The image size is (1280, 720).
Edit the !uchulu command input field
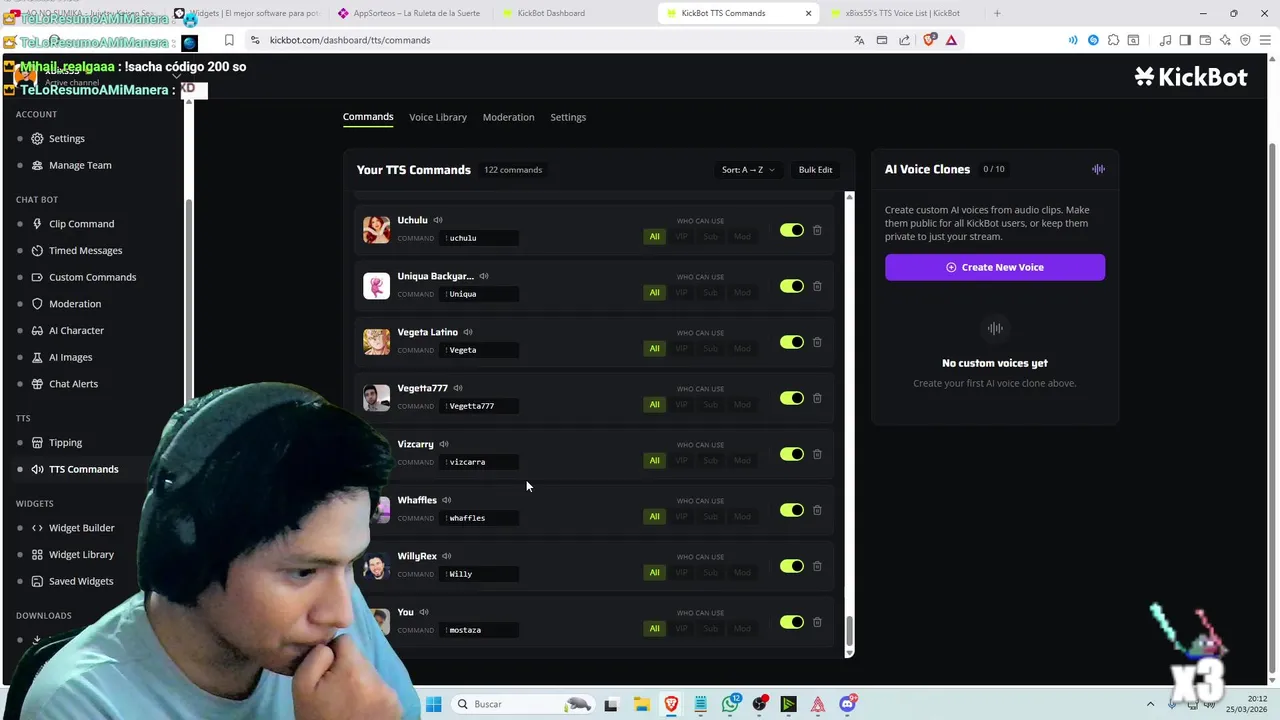click(x=480, y=238)
